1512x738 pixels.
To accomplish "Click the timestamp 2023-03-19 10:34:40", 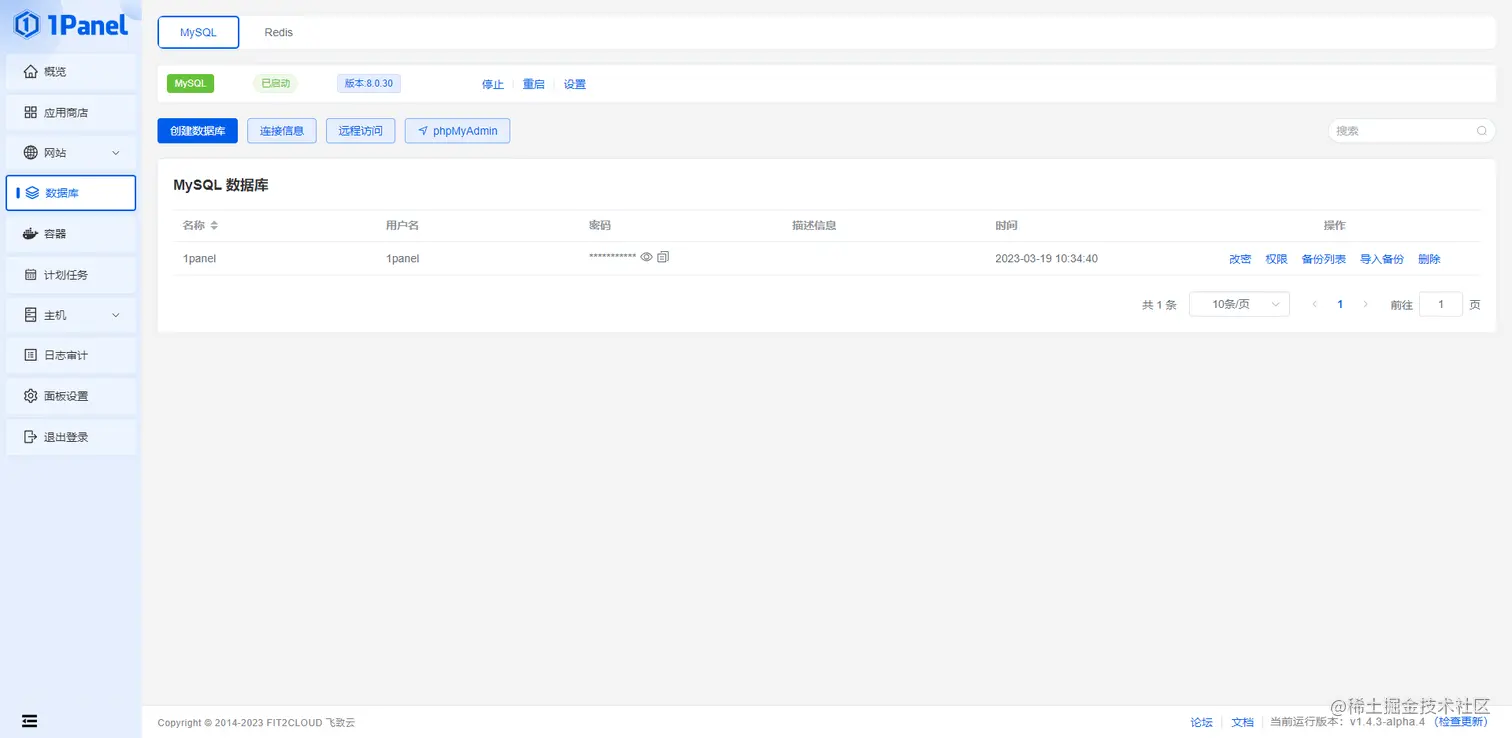I will 1046,259.
